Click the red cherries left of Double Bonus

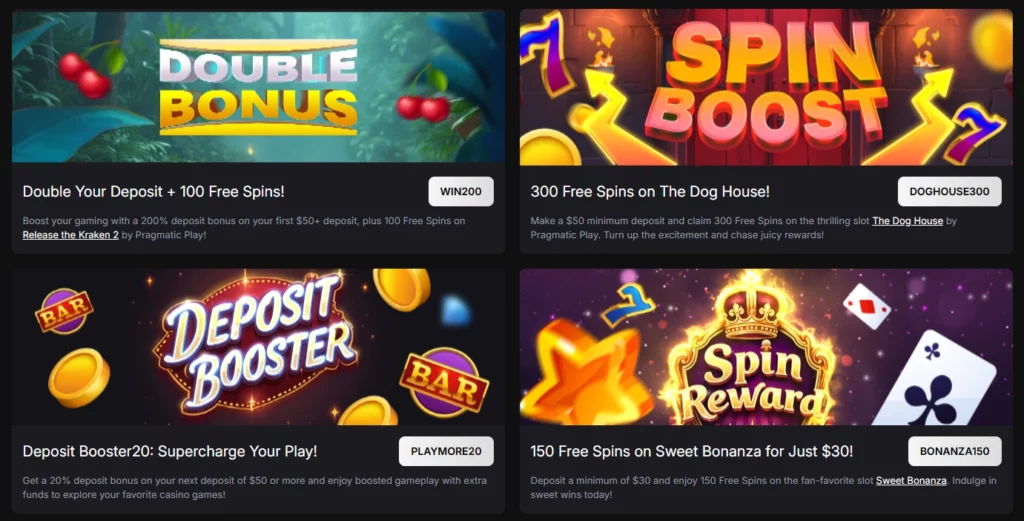pos(86,74)
